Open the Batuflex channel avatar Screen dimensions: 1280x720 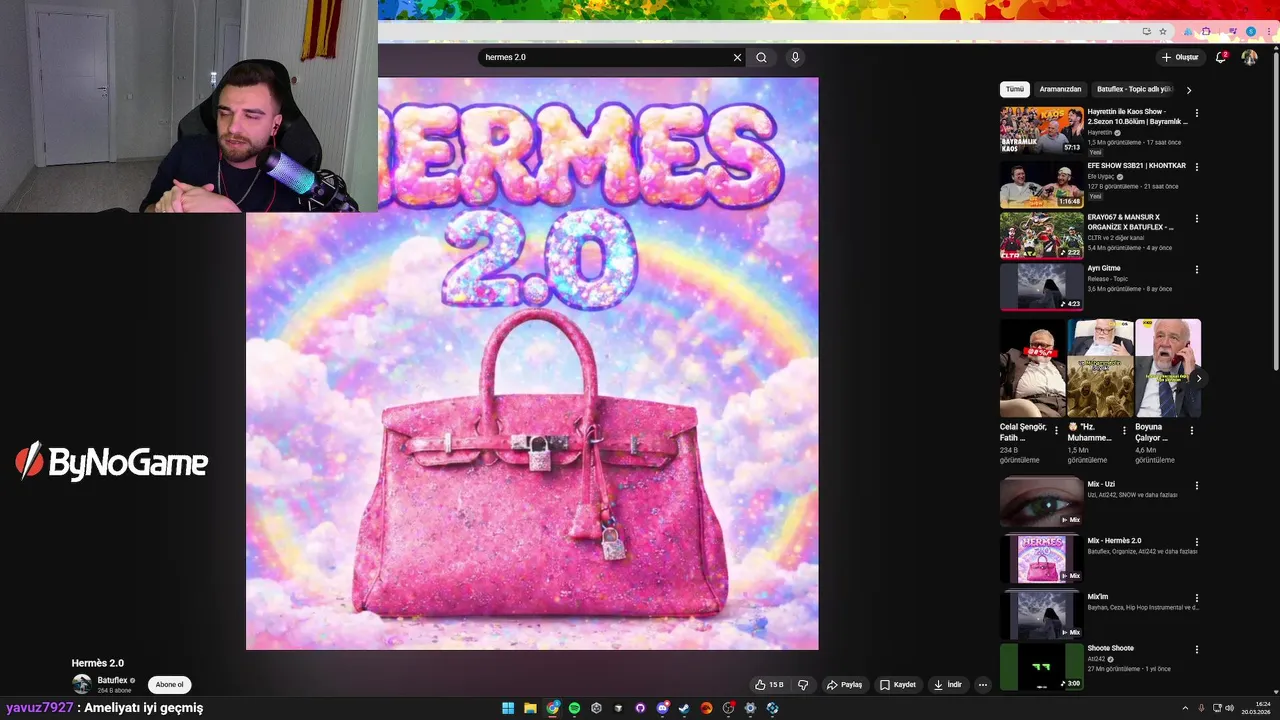click(x=81, y=684)
